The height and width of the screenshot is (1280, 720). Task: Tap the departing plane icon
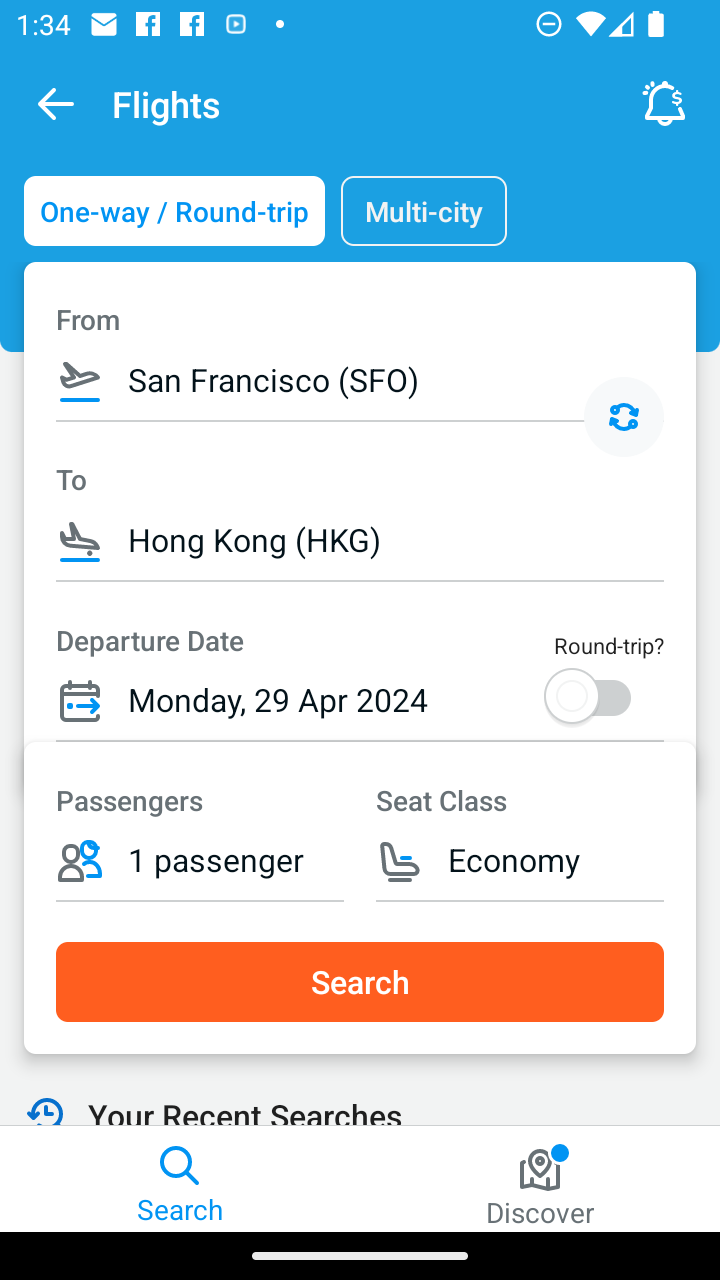[x=80, y=381]
